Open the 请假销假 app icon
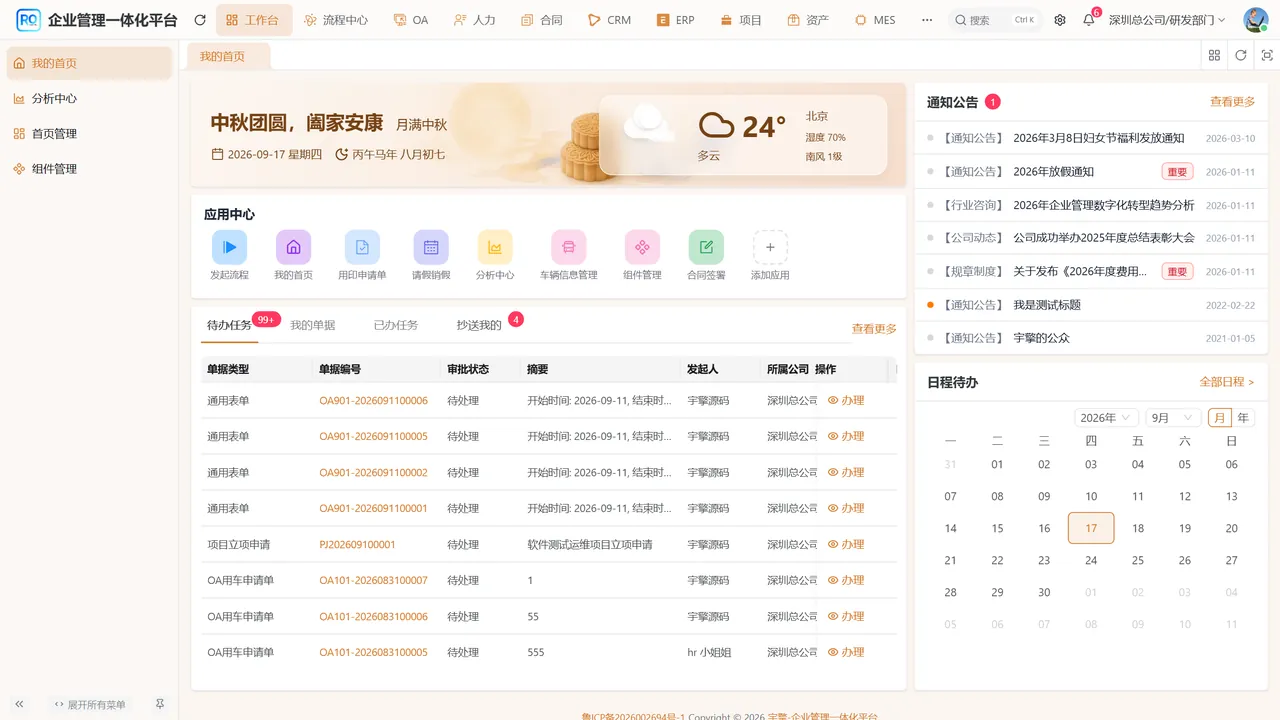The height and width of the screenshot is (720, 1280). coord(431,247)
